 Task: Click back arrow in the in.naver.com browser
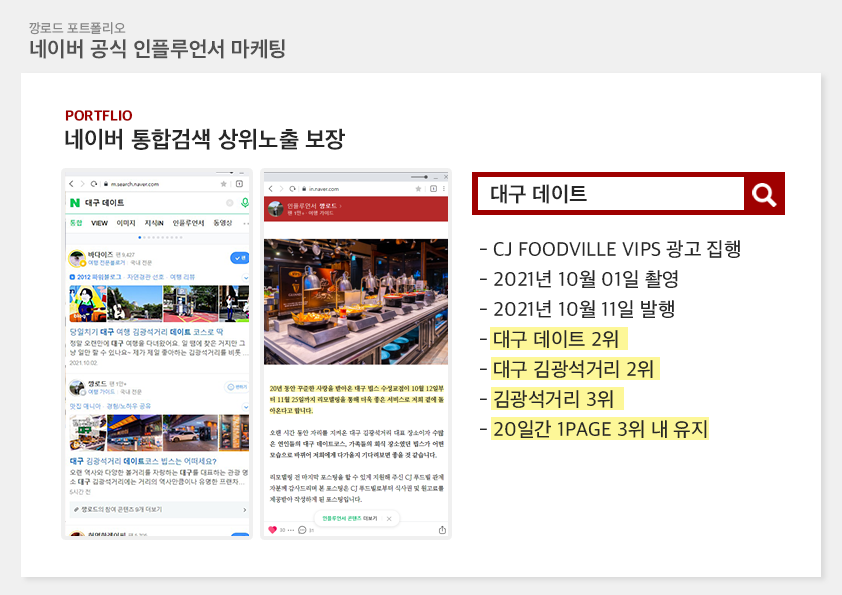(272, 188)
